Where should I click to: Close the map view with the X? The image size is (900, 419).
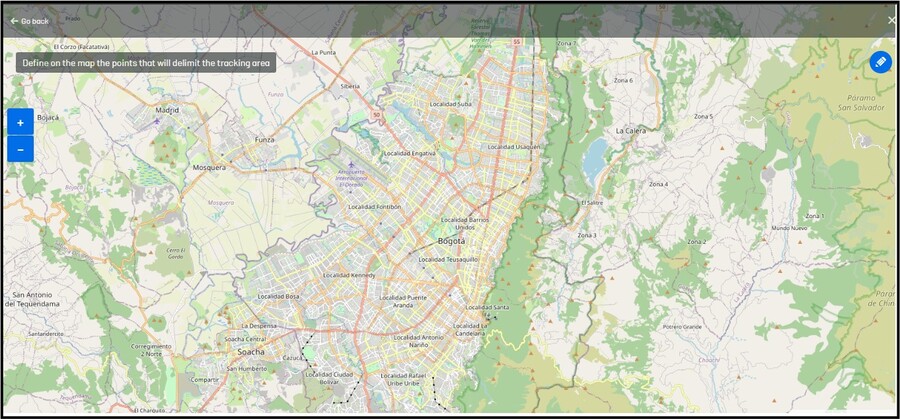(891, 20)
